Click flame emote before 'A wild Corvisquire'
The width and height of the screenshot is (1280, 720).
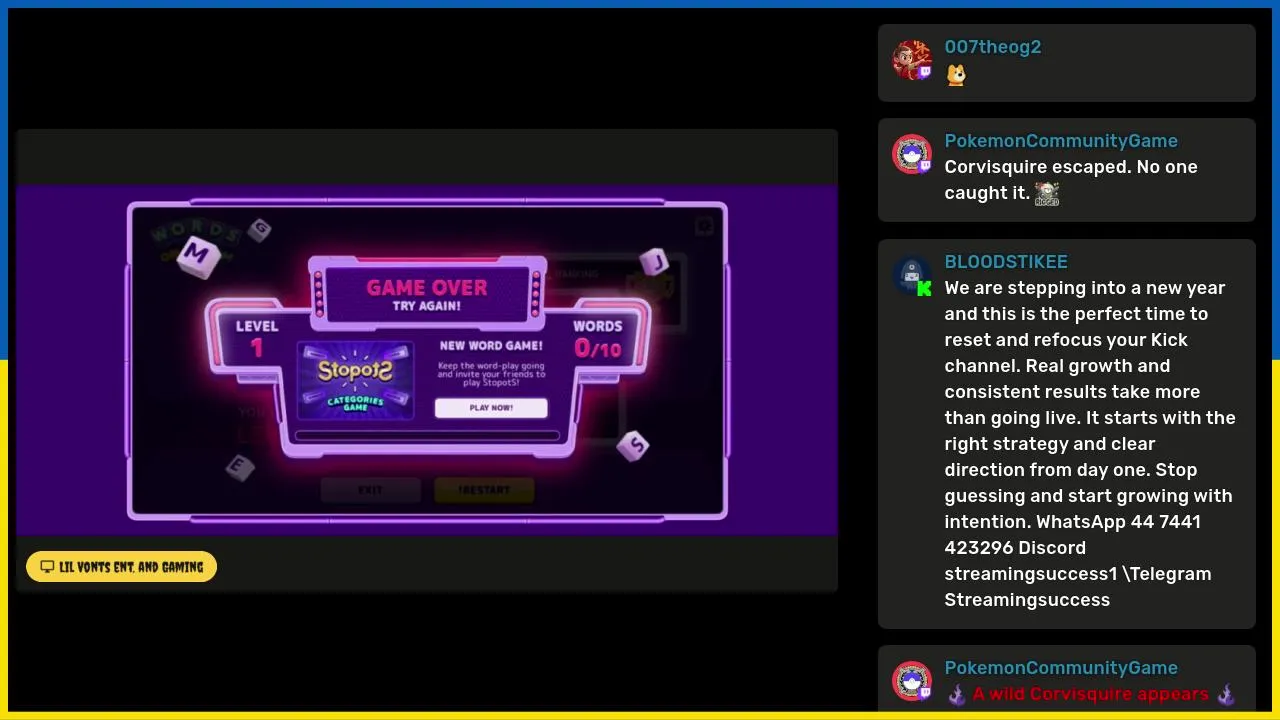956,694
